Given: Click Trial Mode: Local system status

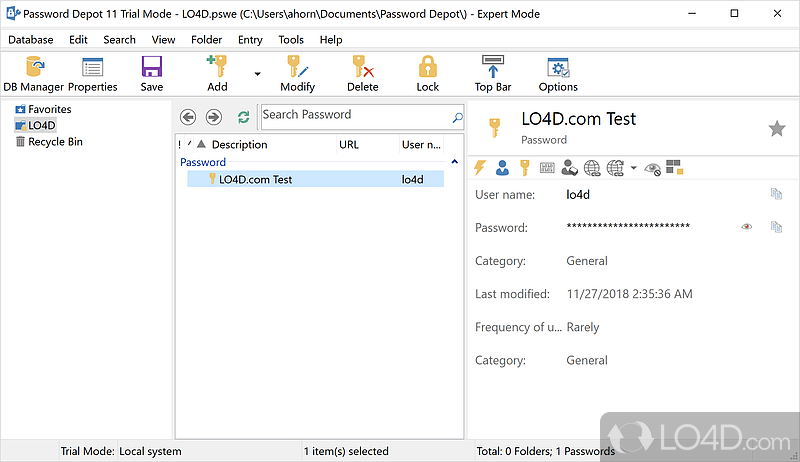Looking at the screenshot, I should tap(121, 451).
